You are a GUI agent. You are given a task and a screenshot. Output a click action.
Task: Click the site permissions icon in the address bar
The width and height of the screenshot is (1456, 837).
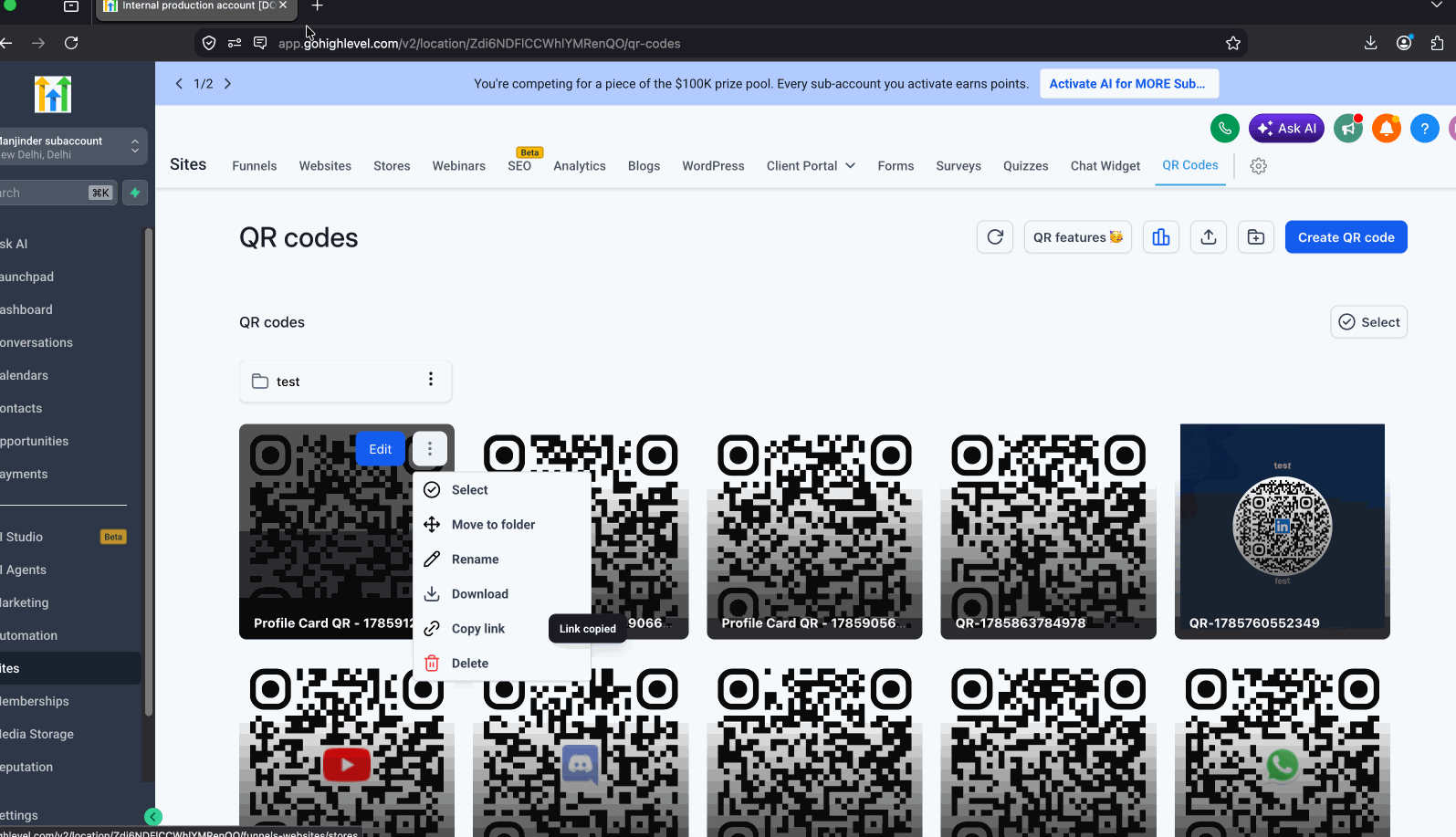coord(235,43)
